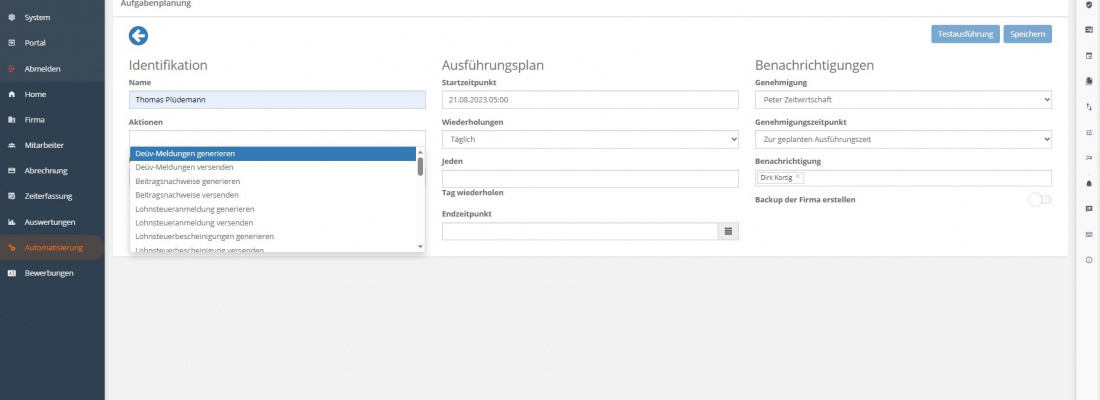The image size is (1100, 400).
Task: Open the Genehmigungszeitpunkt dropdown
Action: [x=904, y=139]
